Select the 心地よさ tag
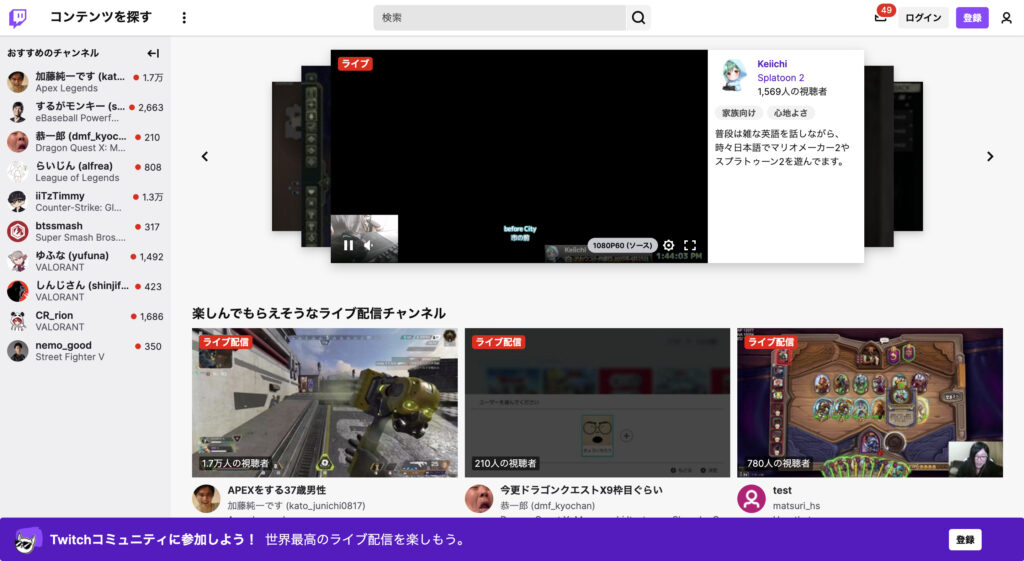Image resolution: width=1024 pixels, height=561 pixels. [790, 113]
